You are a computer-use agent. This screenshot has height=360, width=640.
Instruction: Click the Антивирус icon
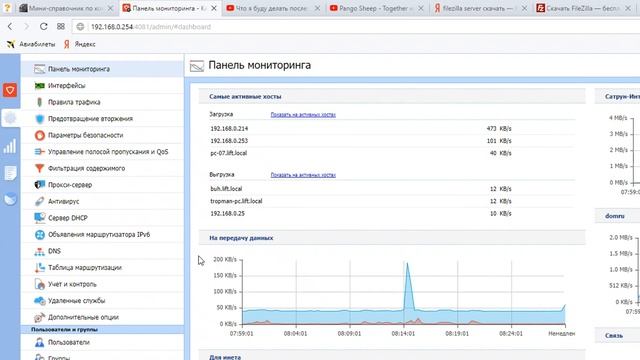pyautogui.click(x=40, y=201)
